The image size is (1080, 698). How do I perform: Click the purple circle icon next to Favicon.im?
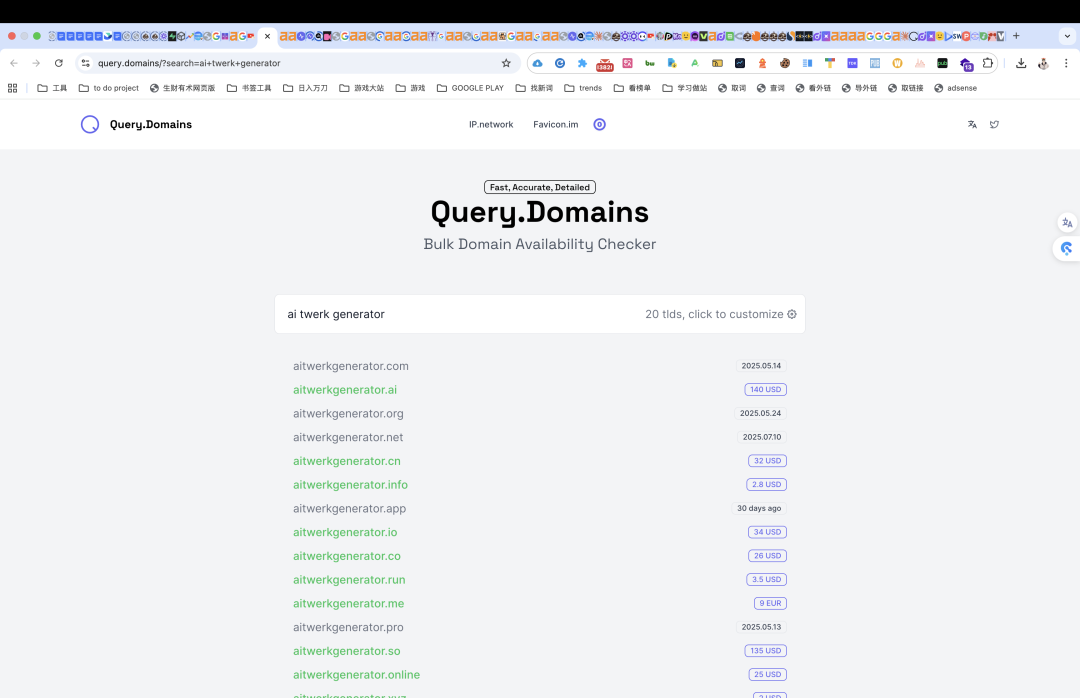click(599, 125)
